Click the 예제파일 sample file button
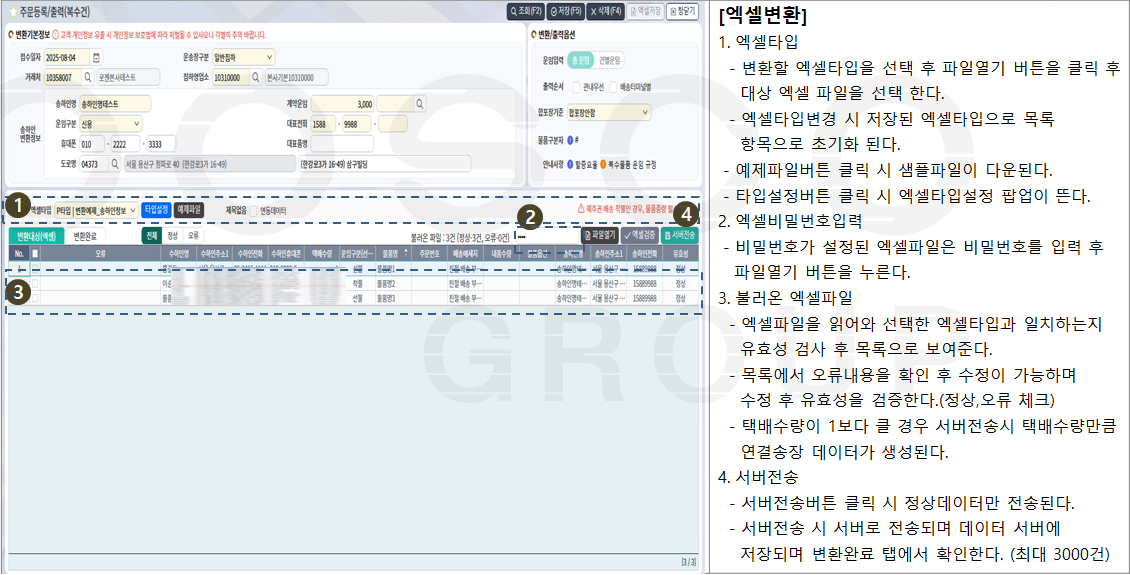The height and width of the screenshot is (575, 1130). click(x=189, y=210)
